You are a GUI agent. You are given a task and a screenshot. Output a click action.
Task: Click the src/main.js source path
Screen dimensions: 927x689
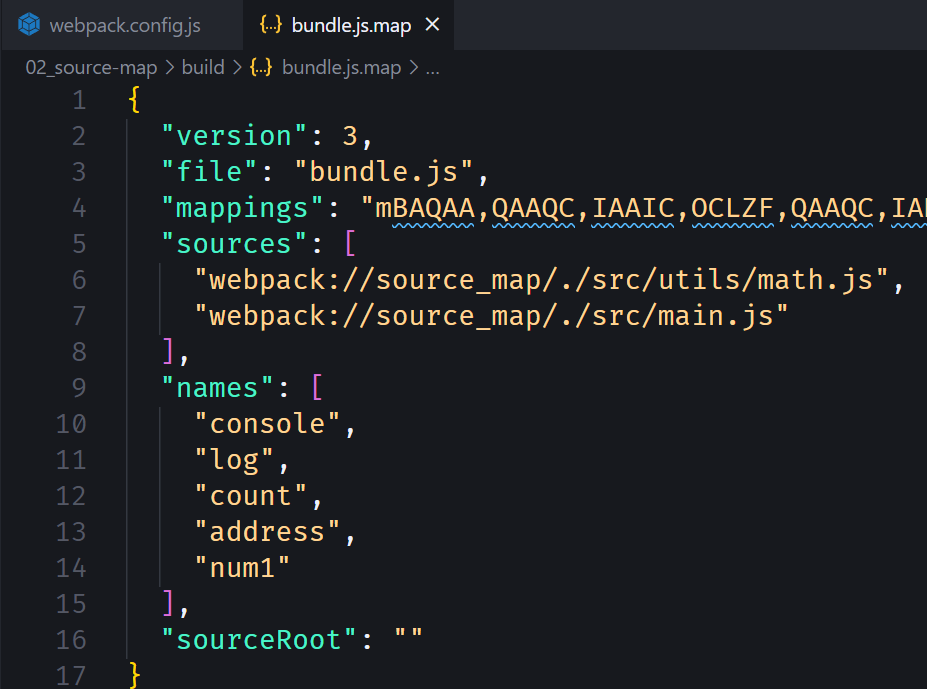point(491,316)
